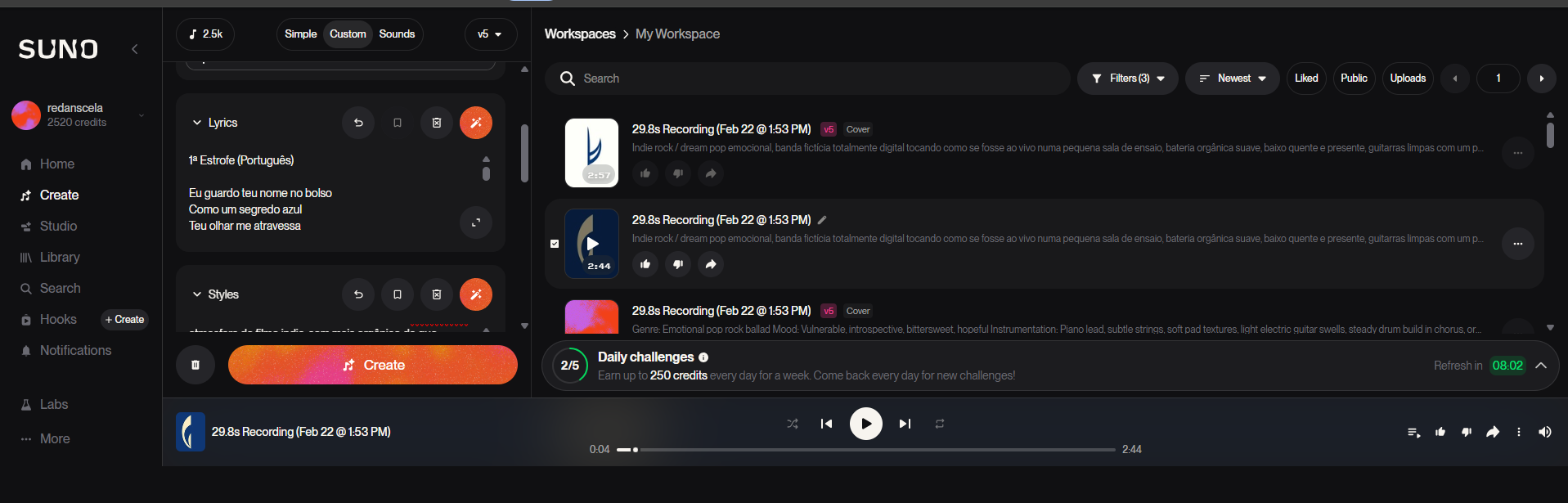1568x503 pixels.
Task: Open the v5 model version dropdown
Action: pyautogui.click(x=490, y=34)
